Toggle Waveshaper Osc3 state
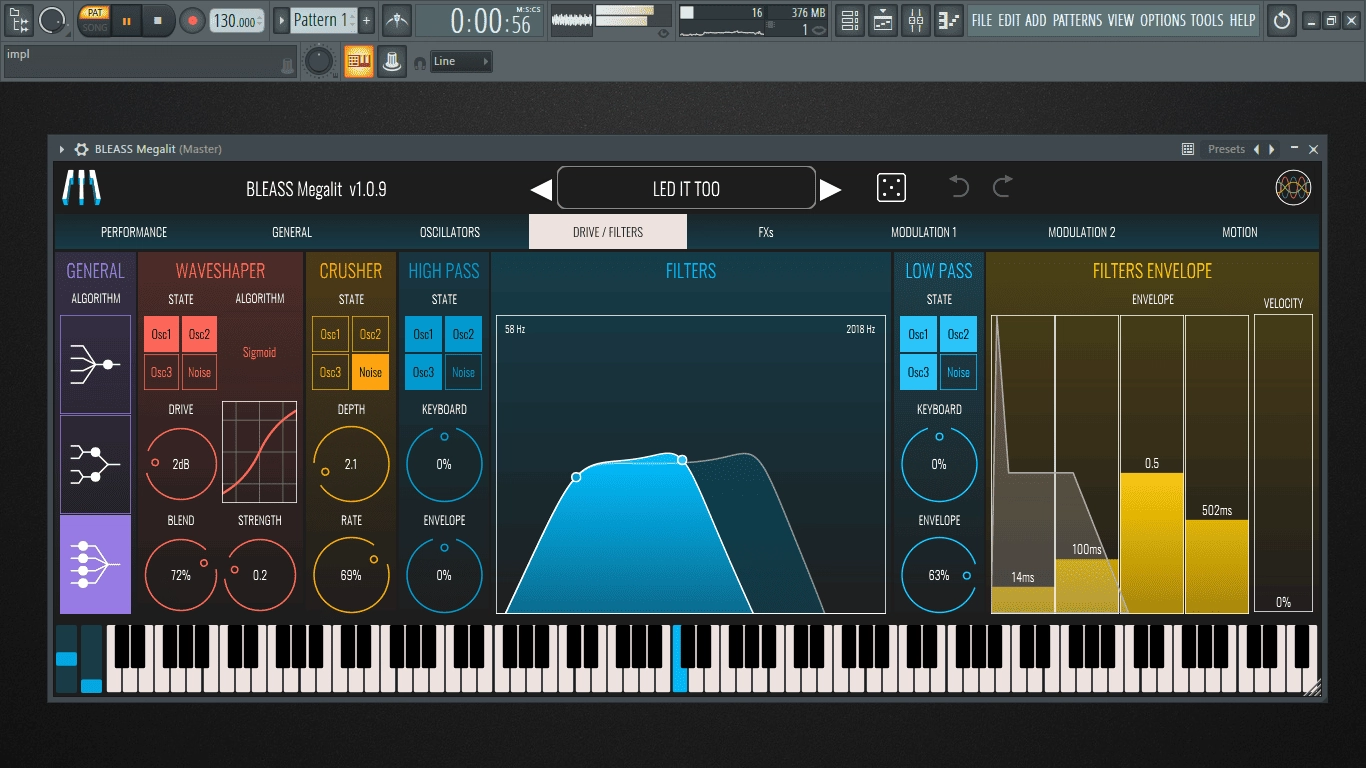 point(161,372)
